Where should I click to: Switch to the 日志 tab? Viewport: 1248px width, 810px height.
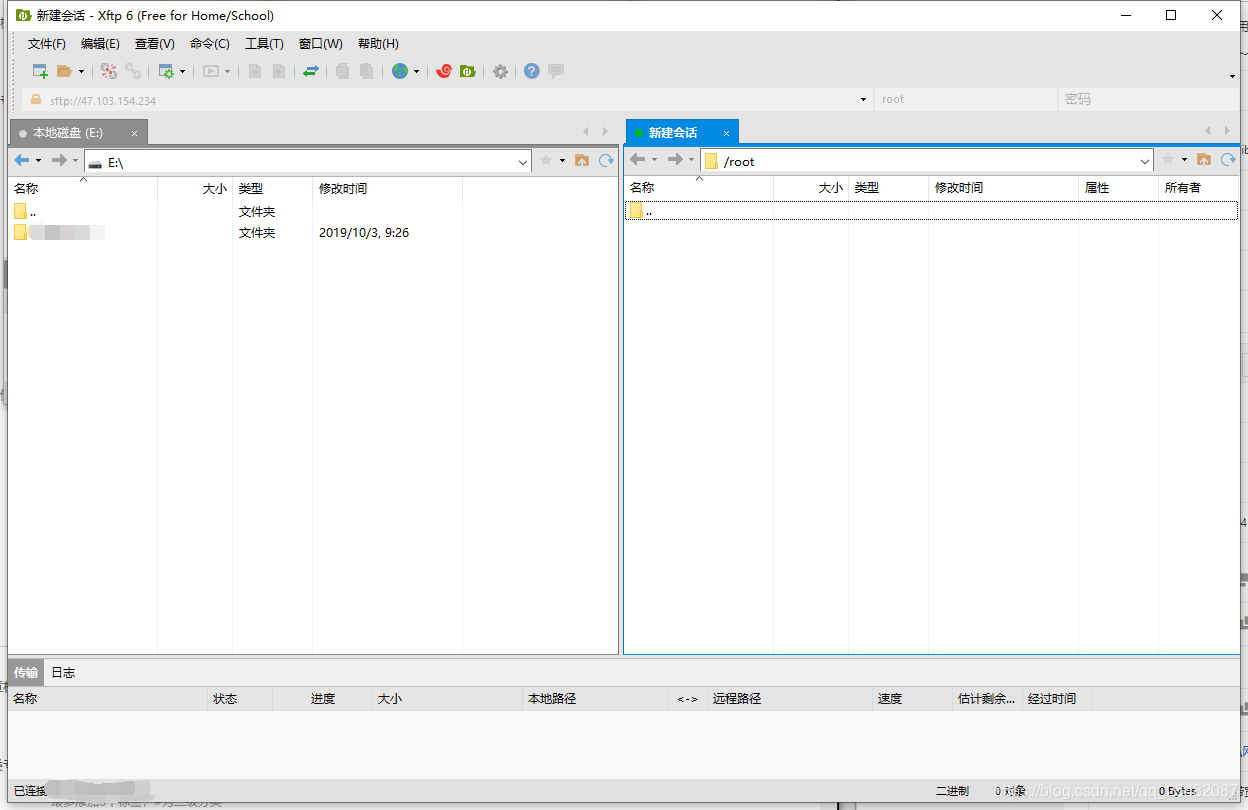pyautogui.click(x=63, y=673)
